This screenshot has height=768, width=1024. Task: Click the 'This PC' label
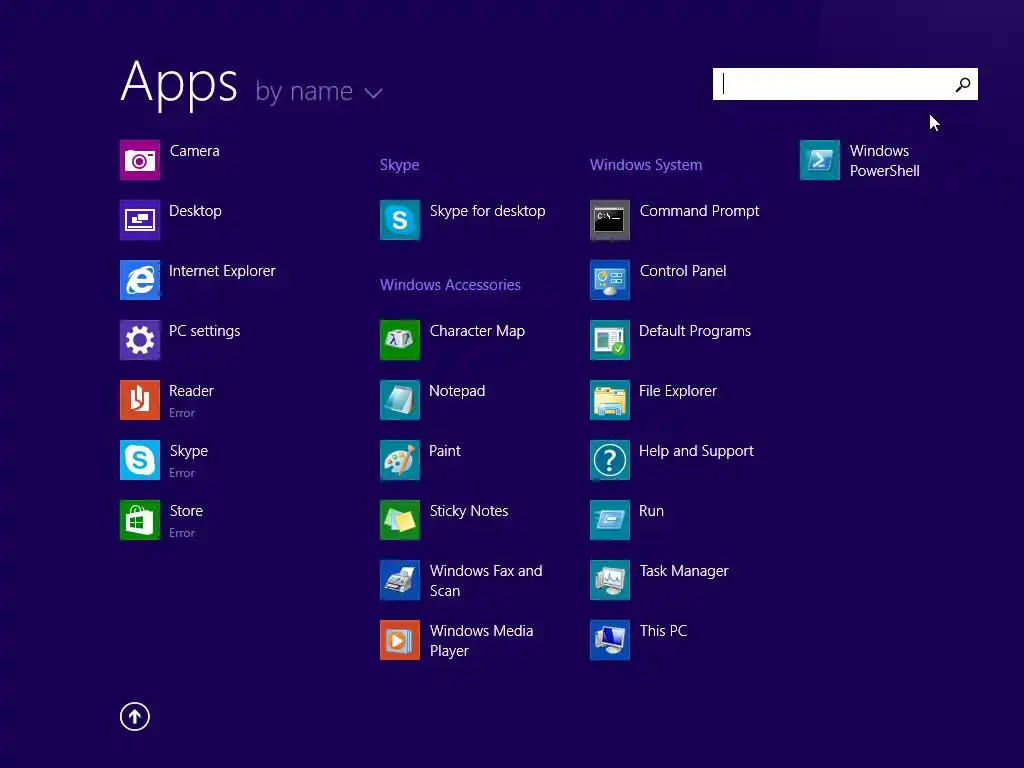(x=664, y=631)
